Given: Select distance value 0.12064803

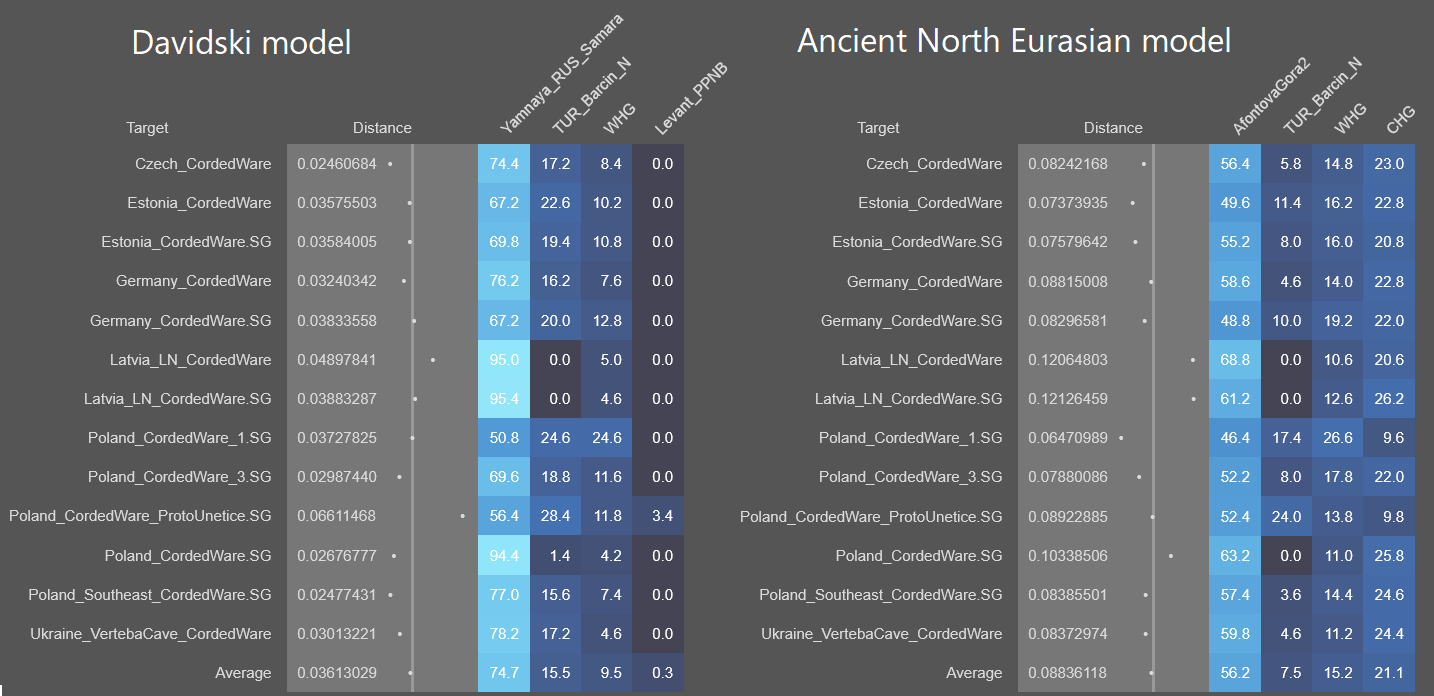Looking at the screenshot, I should click(x=1068, y=360).
